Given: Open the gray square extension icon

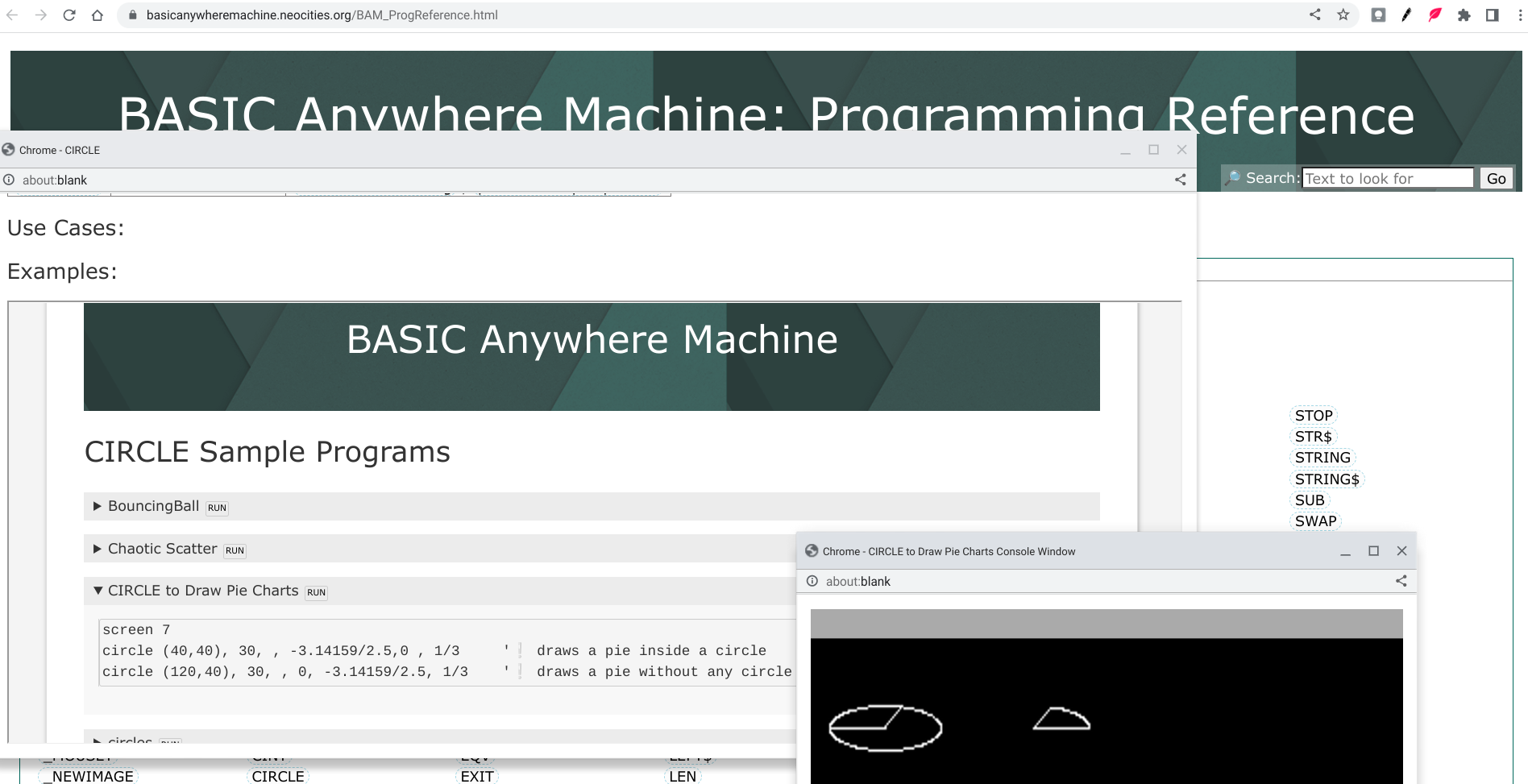Looking at the screenshot, I should click(x=1378, y=15).
